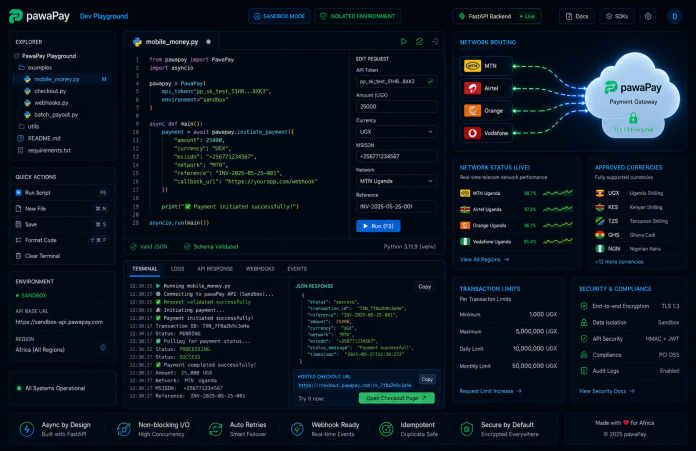Toggle Isolated Environment badge
Image resolution: width=696 pixels, height=451 pixels.
point(357,16)
